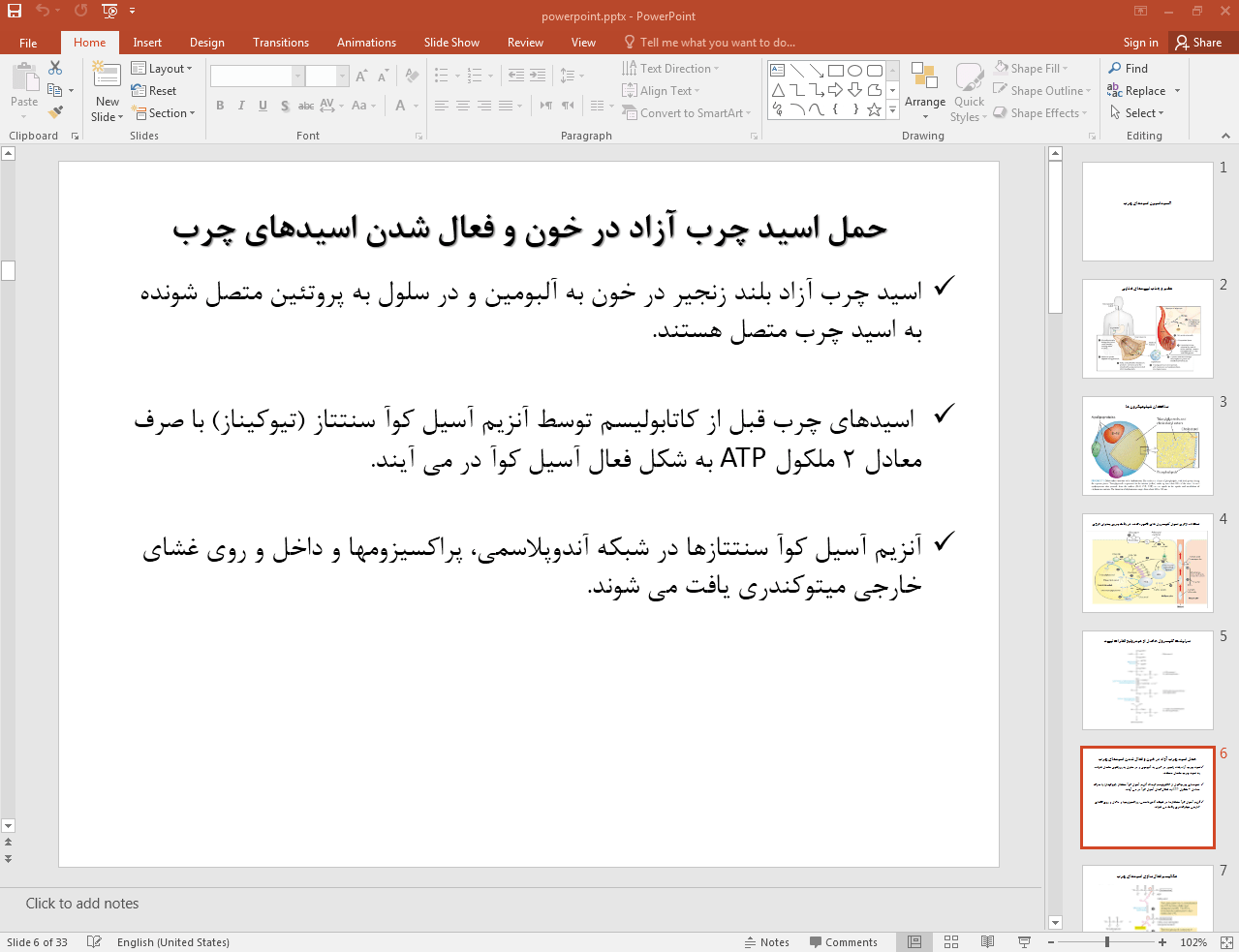Viewport: 1239px width, 952px height.
Task: Toggle Italic text formatting
Action: pos(241,106)
